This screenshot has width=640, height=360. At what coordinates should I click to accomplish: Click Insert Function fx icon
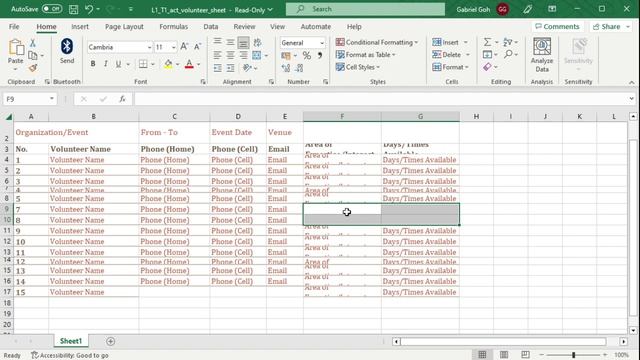tap(122, 99)
